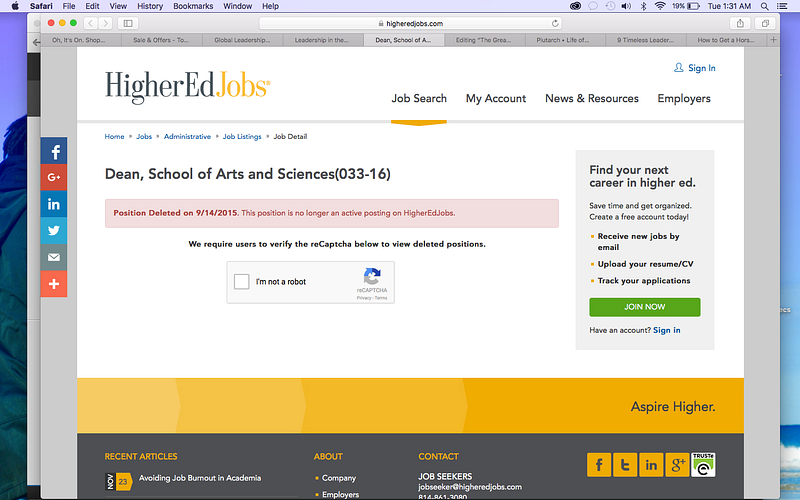Click the footer Twitter icon
This screenshot has height=500, width=800.
[624, 465]
